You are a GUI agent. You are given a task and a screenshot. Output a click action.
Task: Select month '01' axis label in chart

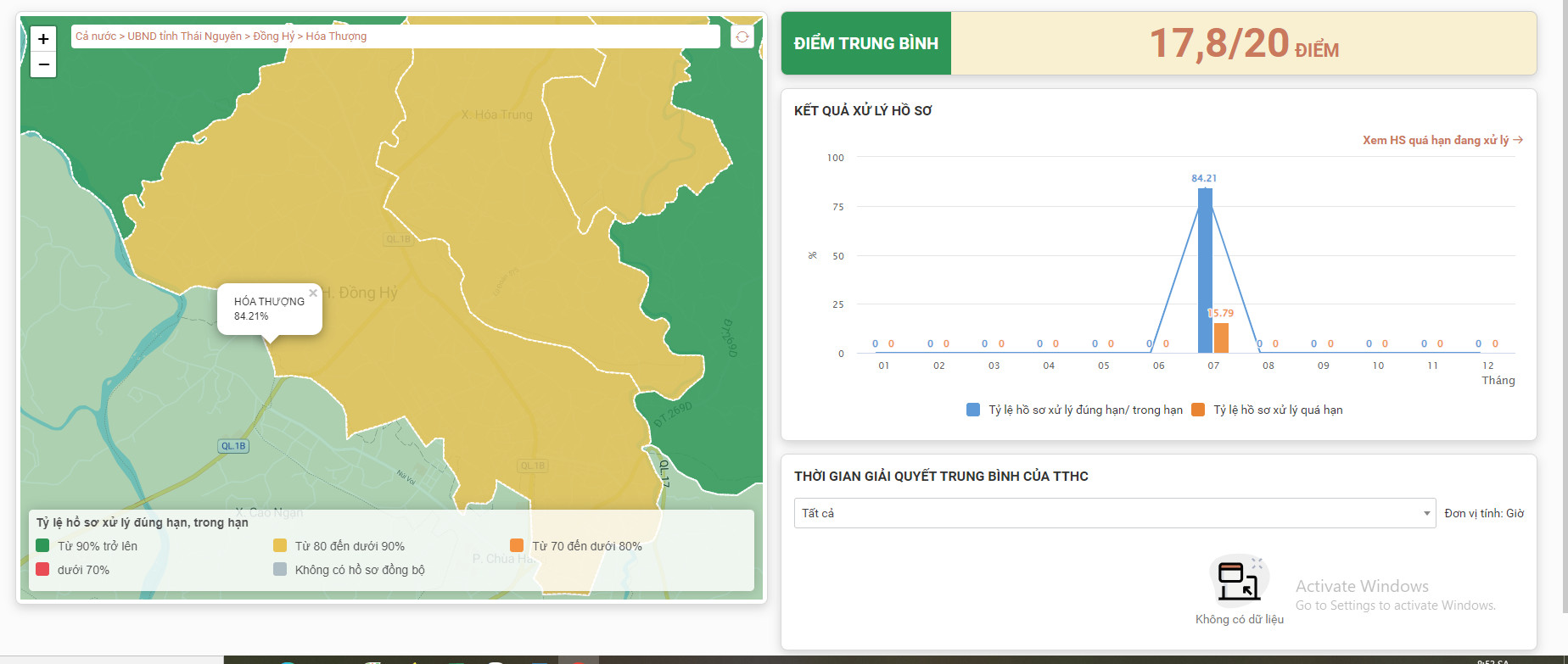coord(884,365)
